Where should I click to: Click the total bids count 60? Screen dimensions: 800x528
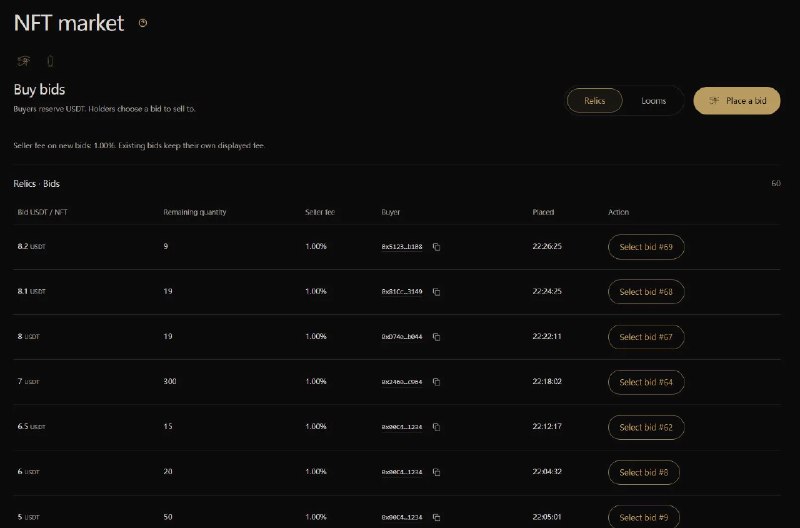776,183
